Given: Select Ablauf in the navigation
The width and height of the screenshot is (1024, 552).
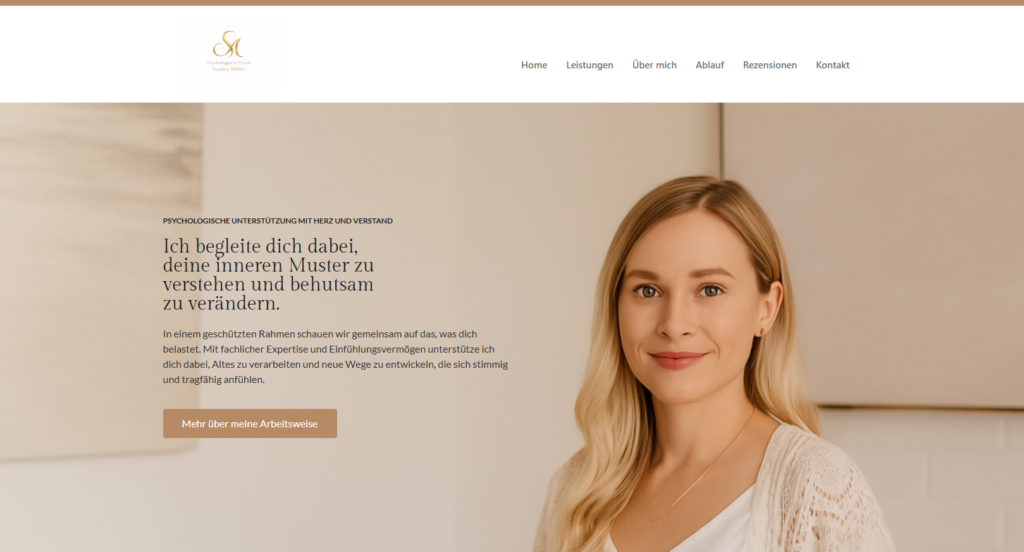Looking at the screenshot, I should [709, 65].
